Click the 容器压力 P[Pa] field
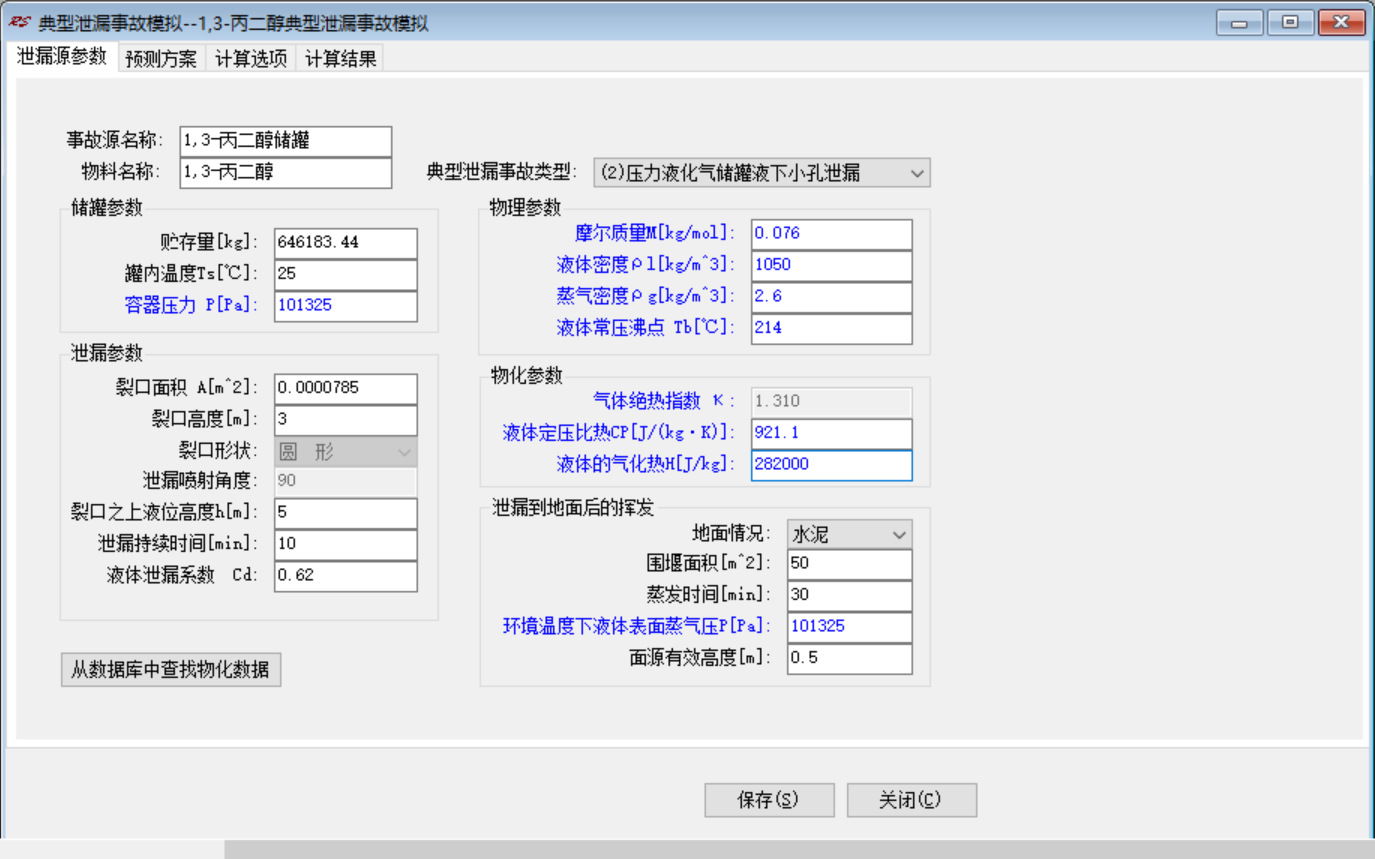The image size is (1375, 859). coord(346,306)
